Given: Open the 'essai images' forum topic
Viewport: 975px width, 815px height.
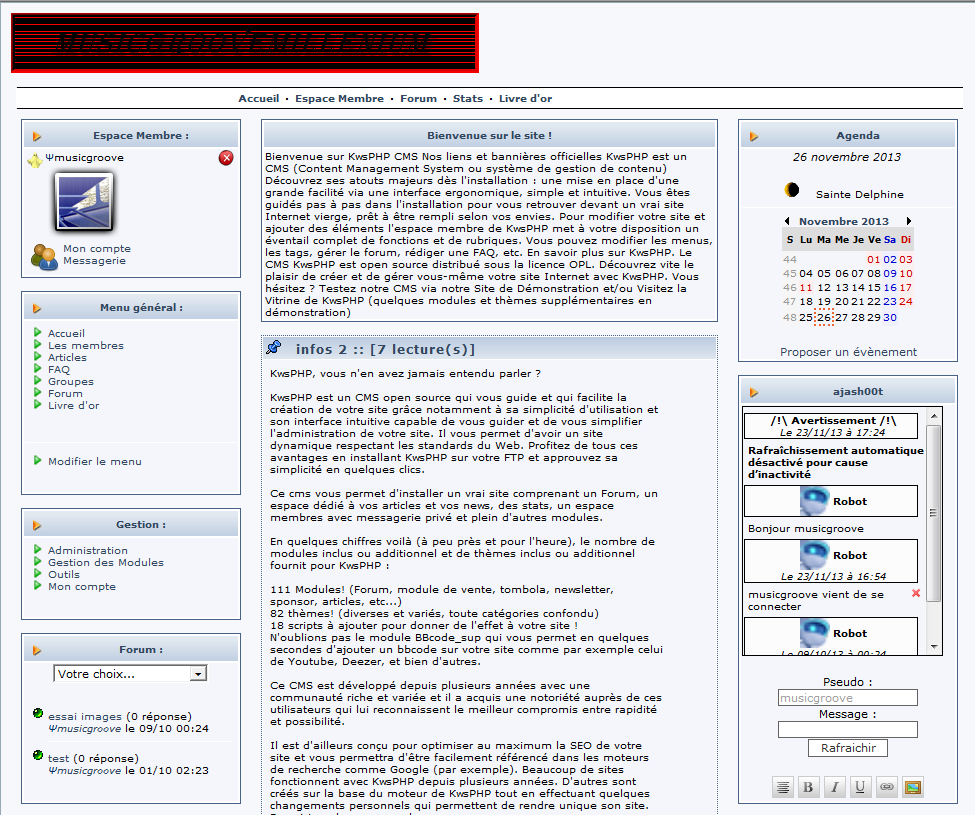Looking at the screenshot, I should [85, 716].
